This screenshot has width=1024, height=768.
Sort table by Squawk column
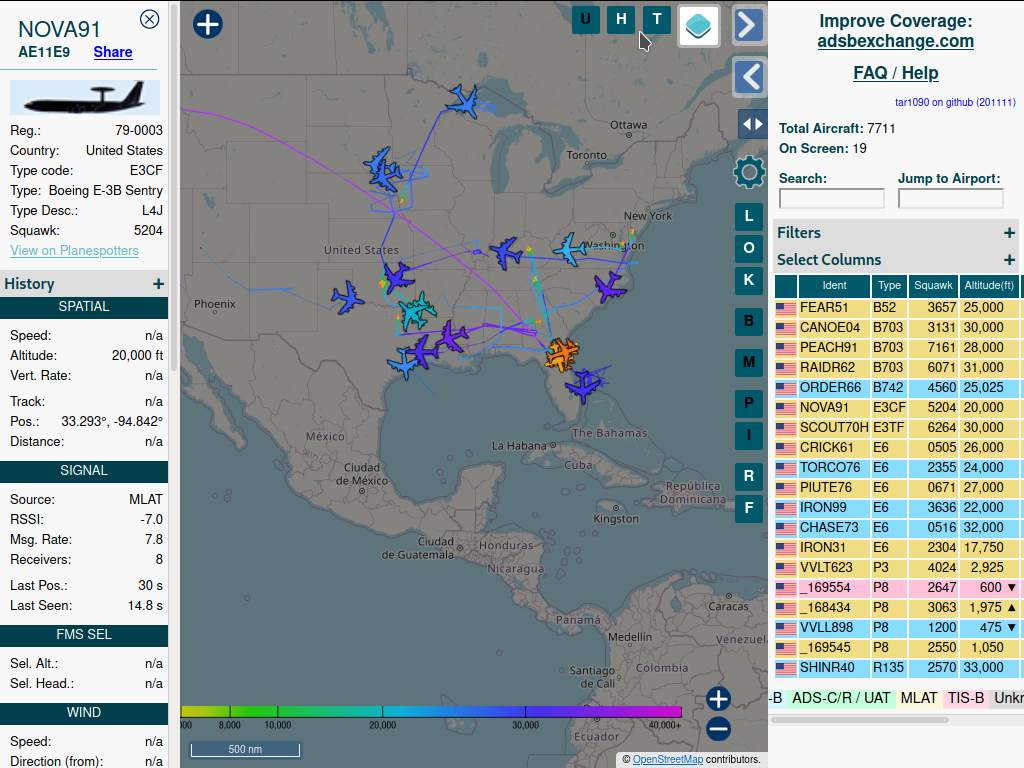coord(933,285)
